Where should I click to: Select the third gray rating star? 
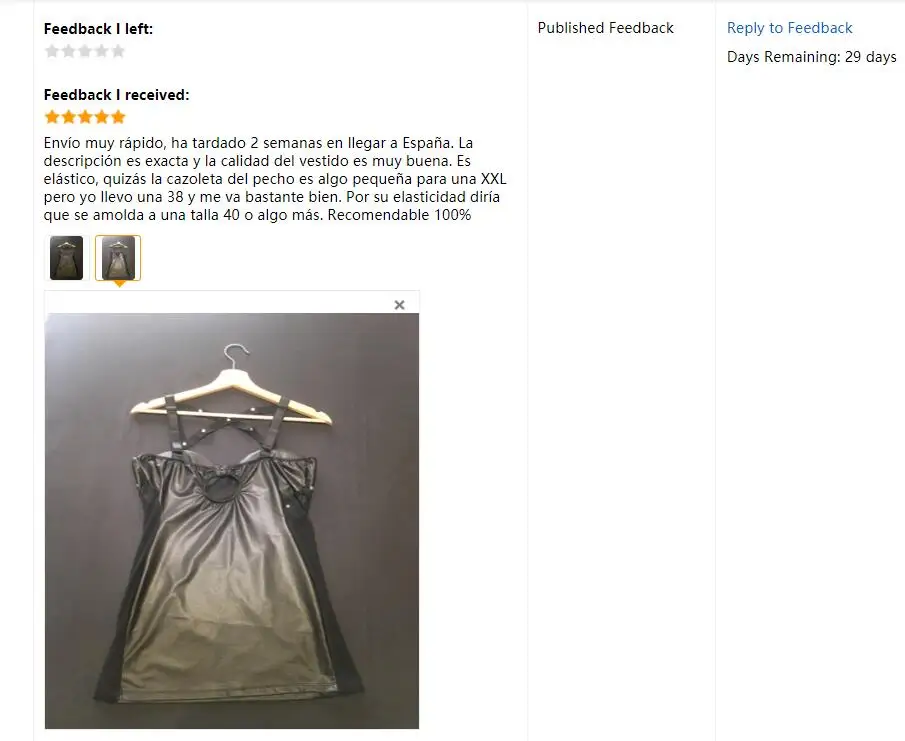coord(85,51)
